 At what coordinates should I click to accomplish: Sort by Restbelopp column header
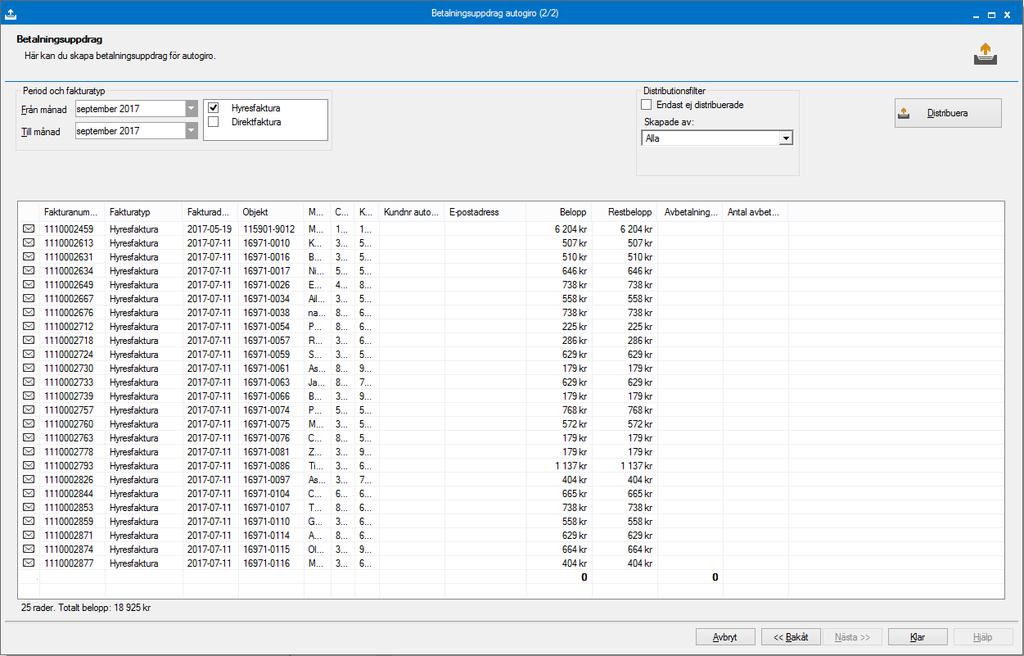(625, 212)
